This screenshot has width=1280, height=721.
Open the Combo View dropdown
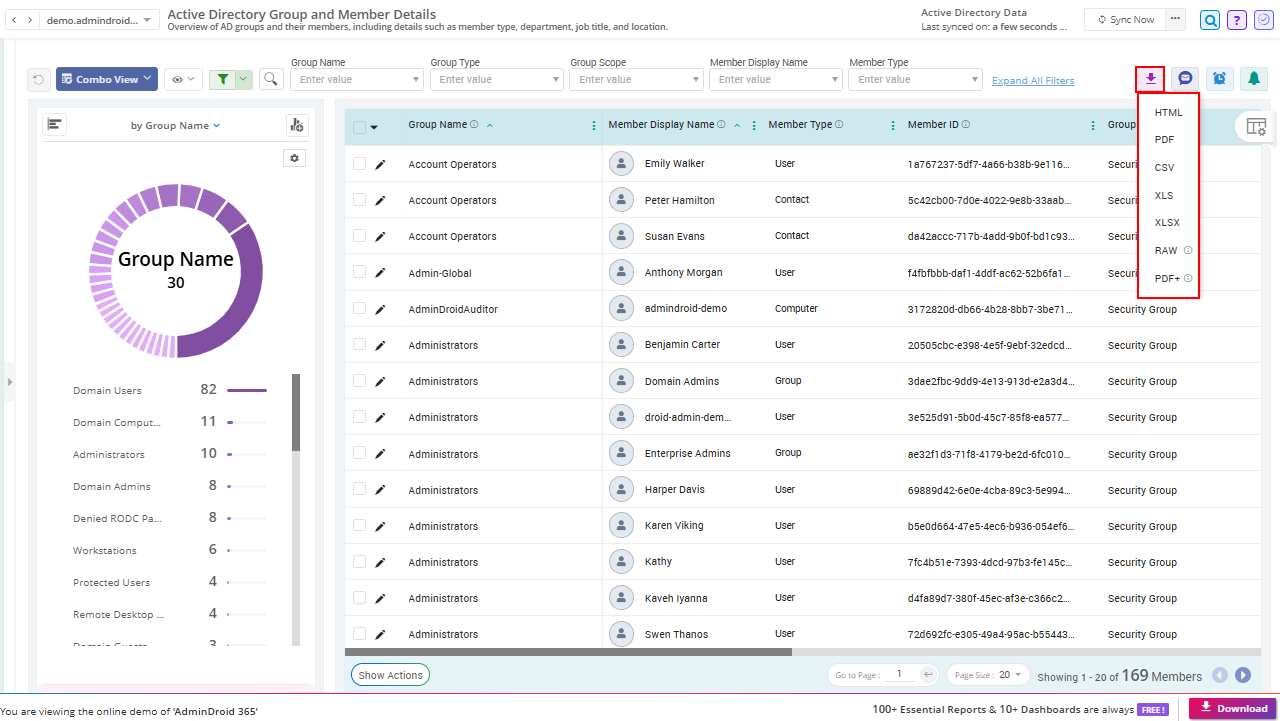pos(107,79)
